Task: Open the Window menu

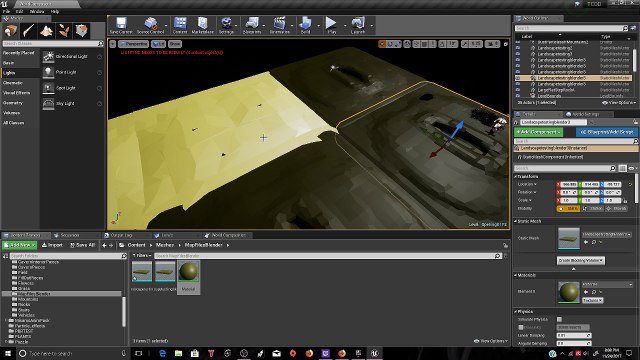Action: [37, 11]
